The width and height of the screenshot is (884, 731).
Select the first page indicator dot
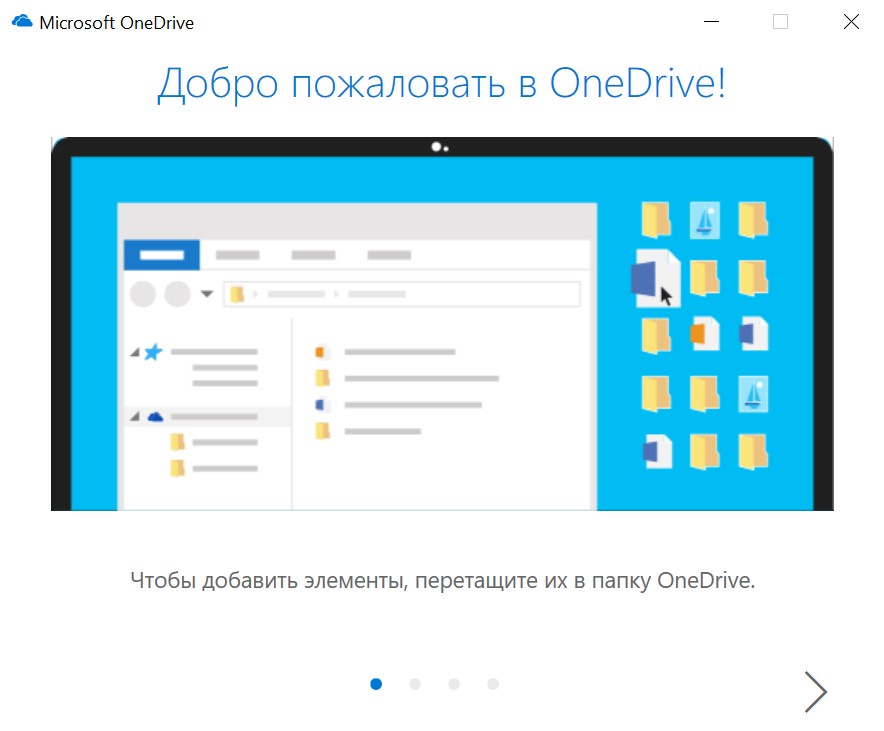point(376,684)
